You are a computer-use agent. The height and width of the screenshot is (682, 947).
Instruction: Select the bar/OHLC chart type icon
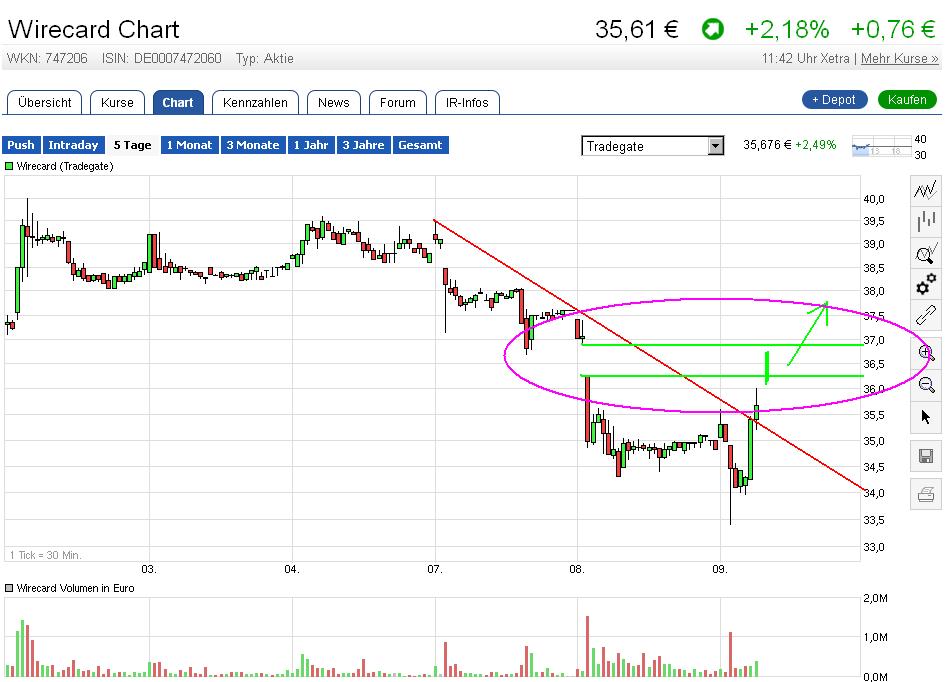pos(925,221)
